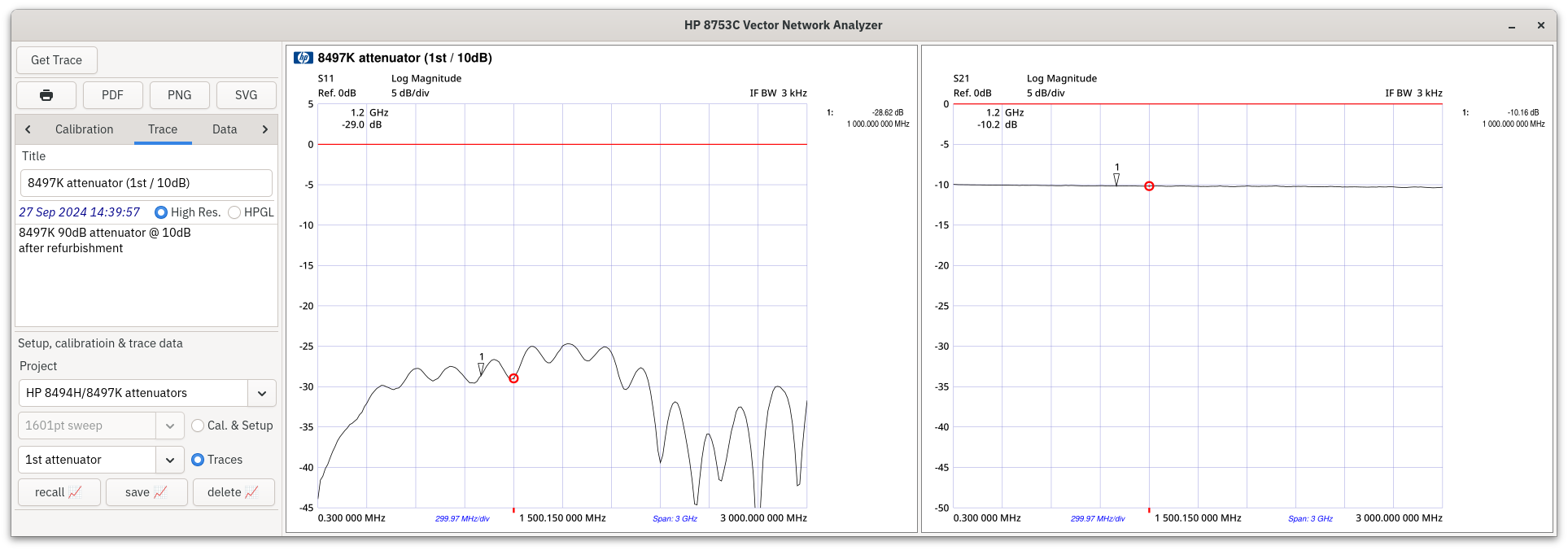Expand the Project dropdown list
The height and width of the screenshot is (550, 1568).
click(x=261, y=393)
